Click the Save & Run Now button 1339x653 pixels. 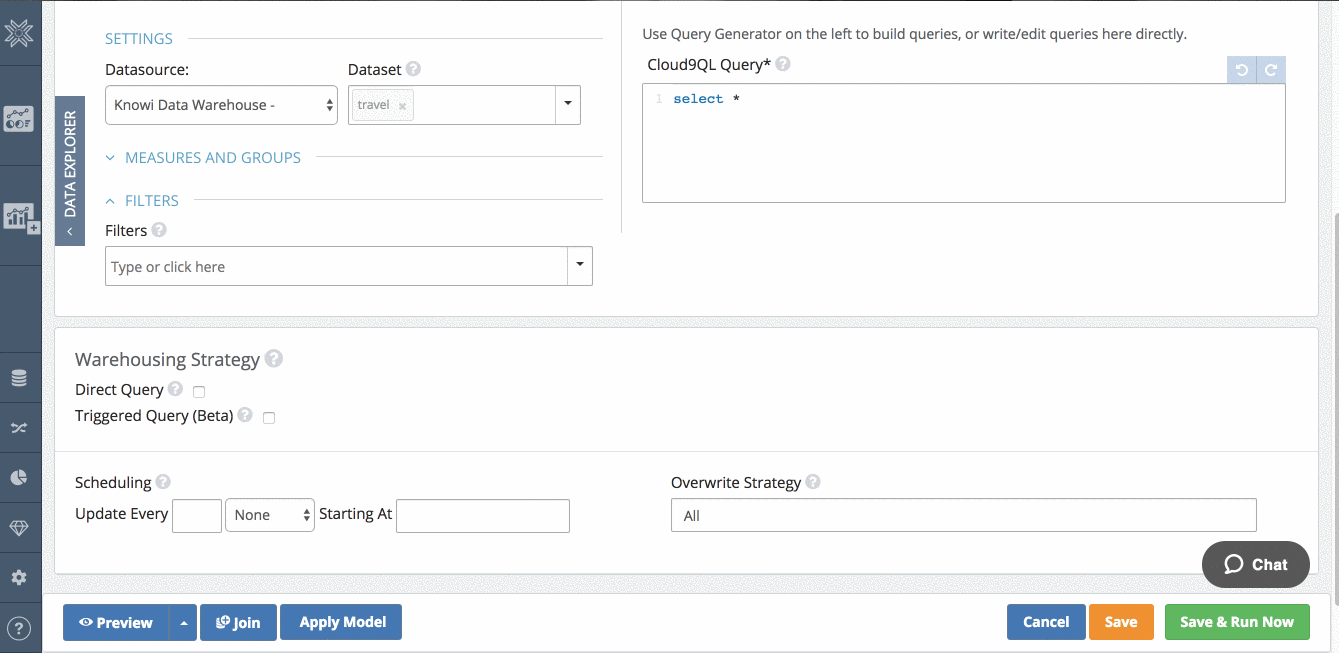(x=1237, y=622)
